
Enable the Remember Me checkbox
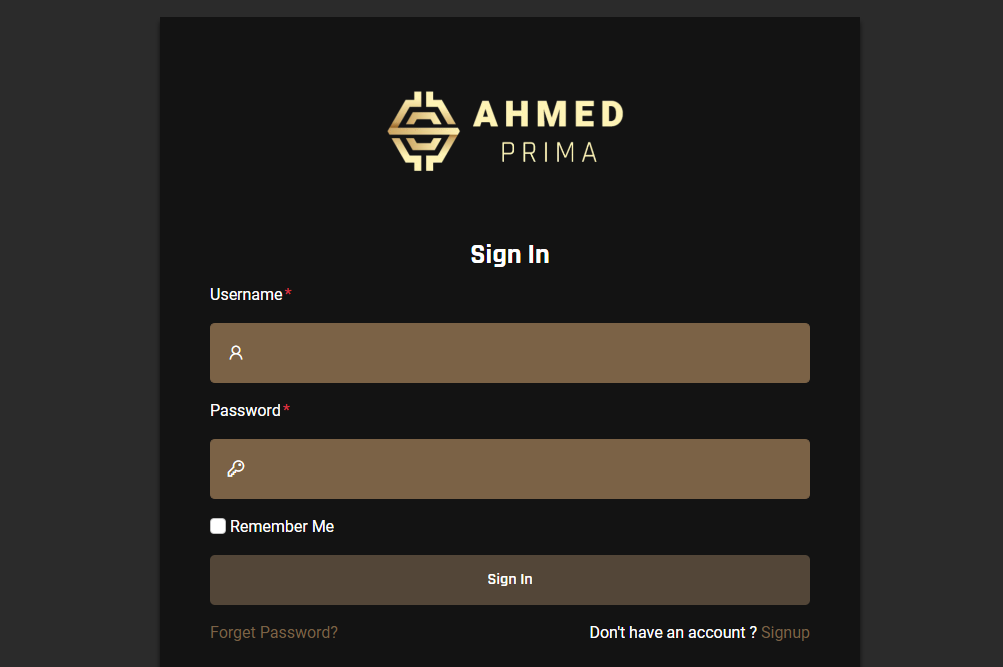pos(218,526)
